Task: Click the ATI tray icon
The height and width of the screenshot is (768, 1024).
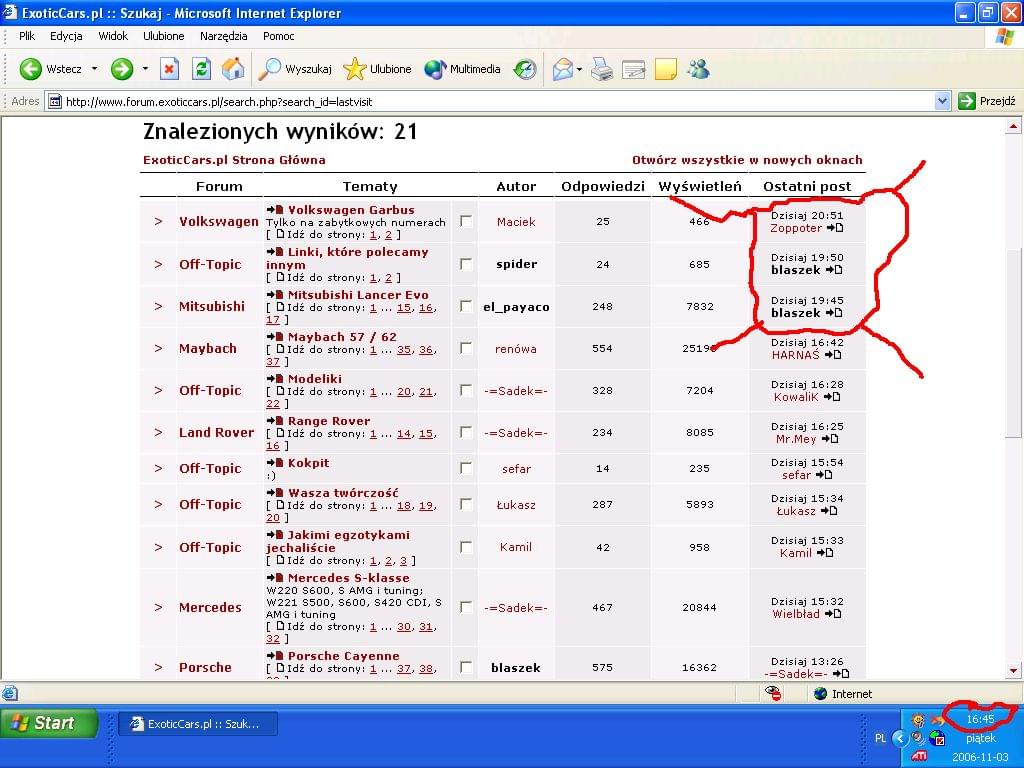Action: click(x=919, y=756)
